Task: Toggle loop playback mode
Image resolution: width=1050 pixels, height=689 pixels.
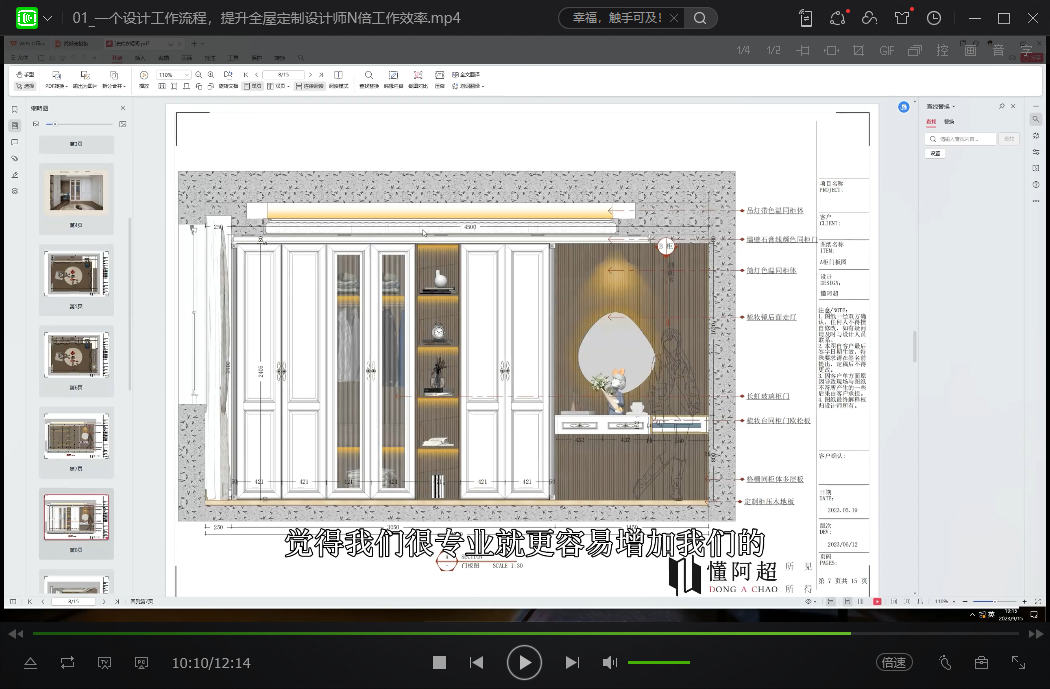Action: (x=67, y=662)
